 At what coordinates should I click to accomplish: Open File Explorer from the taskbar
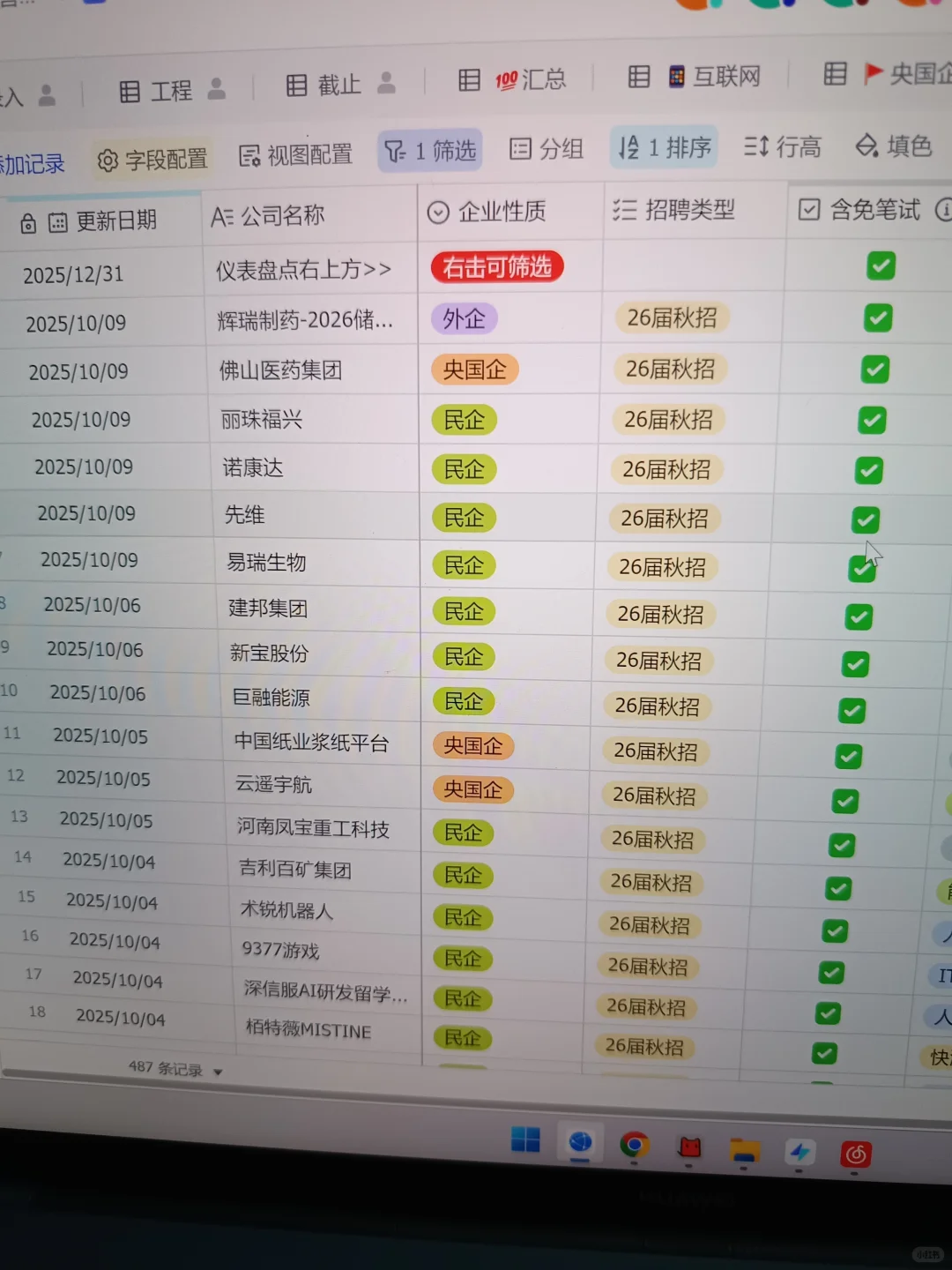745,1149
